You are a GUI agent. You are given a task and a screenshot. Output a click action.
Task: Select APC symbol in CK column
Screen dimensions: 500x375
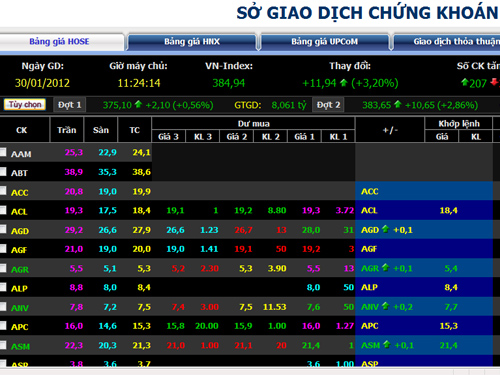coord(20,327)
